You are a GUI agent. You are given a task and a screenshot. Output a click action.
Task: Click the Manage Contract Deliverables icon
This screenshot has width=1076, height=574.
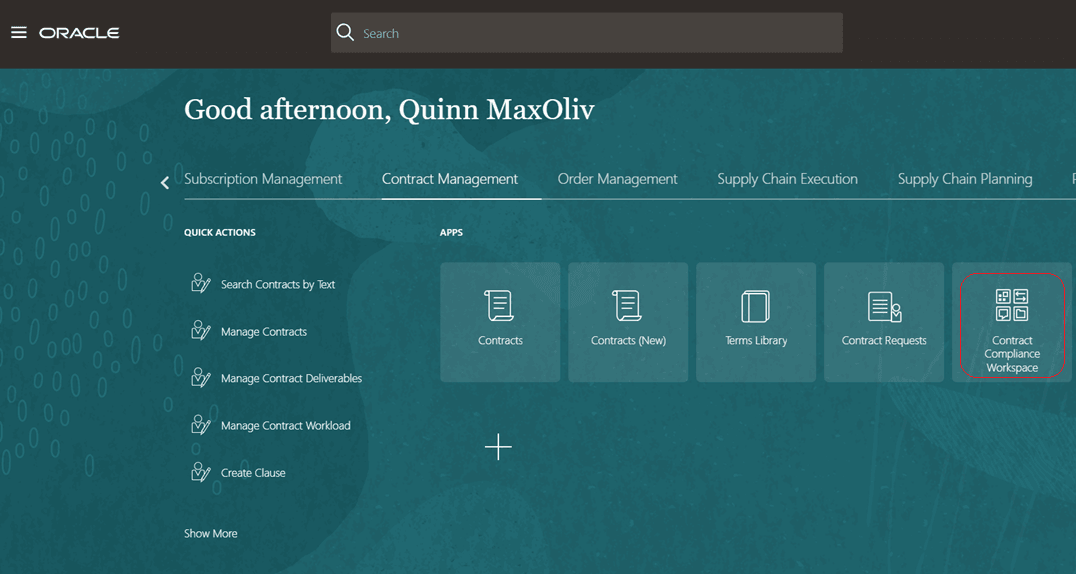coord(200,378)
